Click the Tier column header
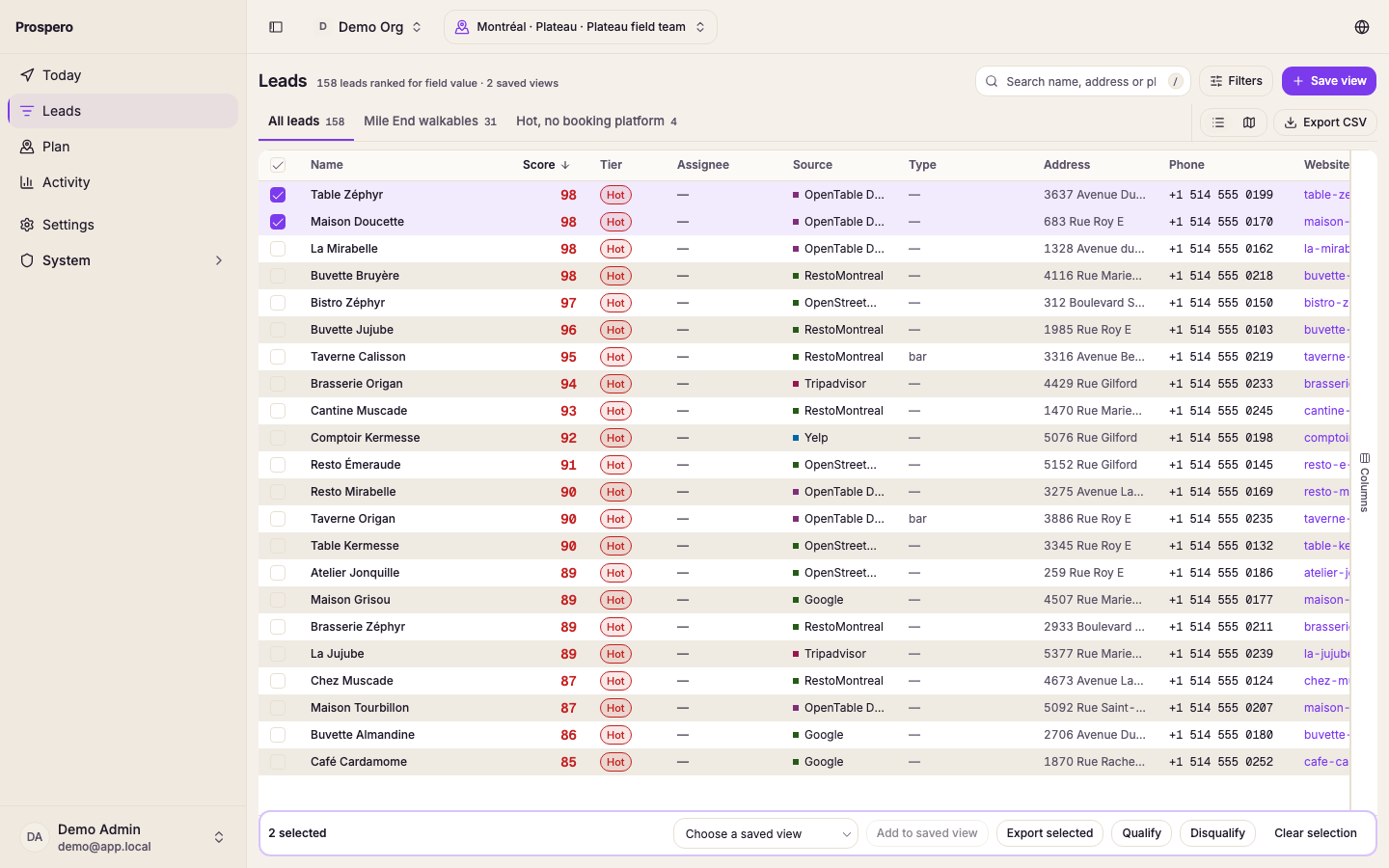The image size is (1389, 868). tap(612, 165)
